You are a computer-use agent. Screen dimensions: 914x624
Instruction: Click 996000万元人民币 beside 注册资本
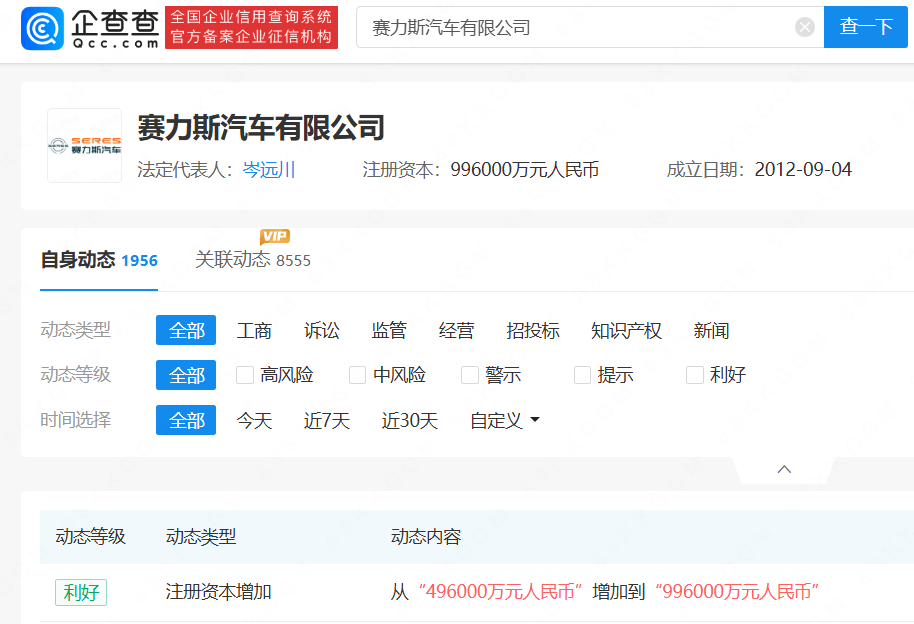(525, 170)
